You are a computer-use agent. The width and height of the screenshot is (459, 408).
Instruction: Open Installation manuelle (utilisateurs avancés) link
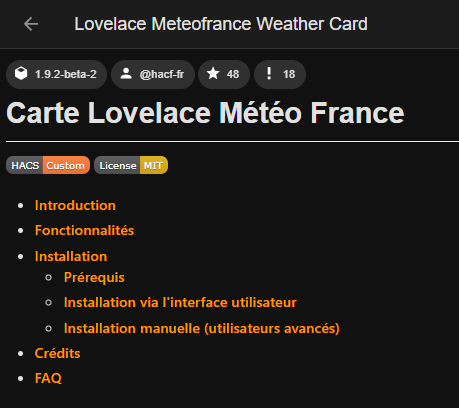[x=202, y=328]
